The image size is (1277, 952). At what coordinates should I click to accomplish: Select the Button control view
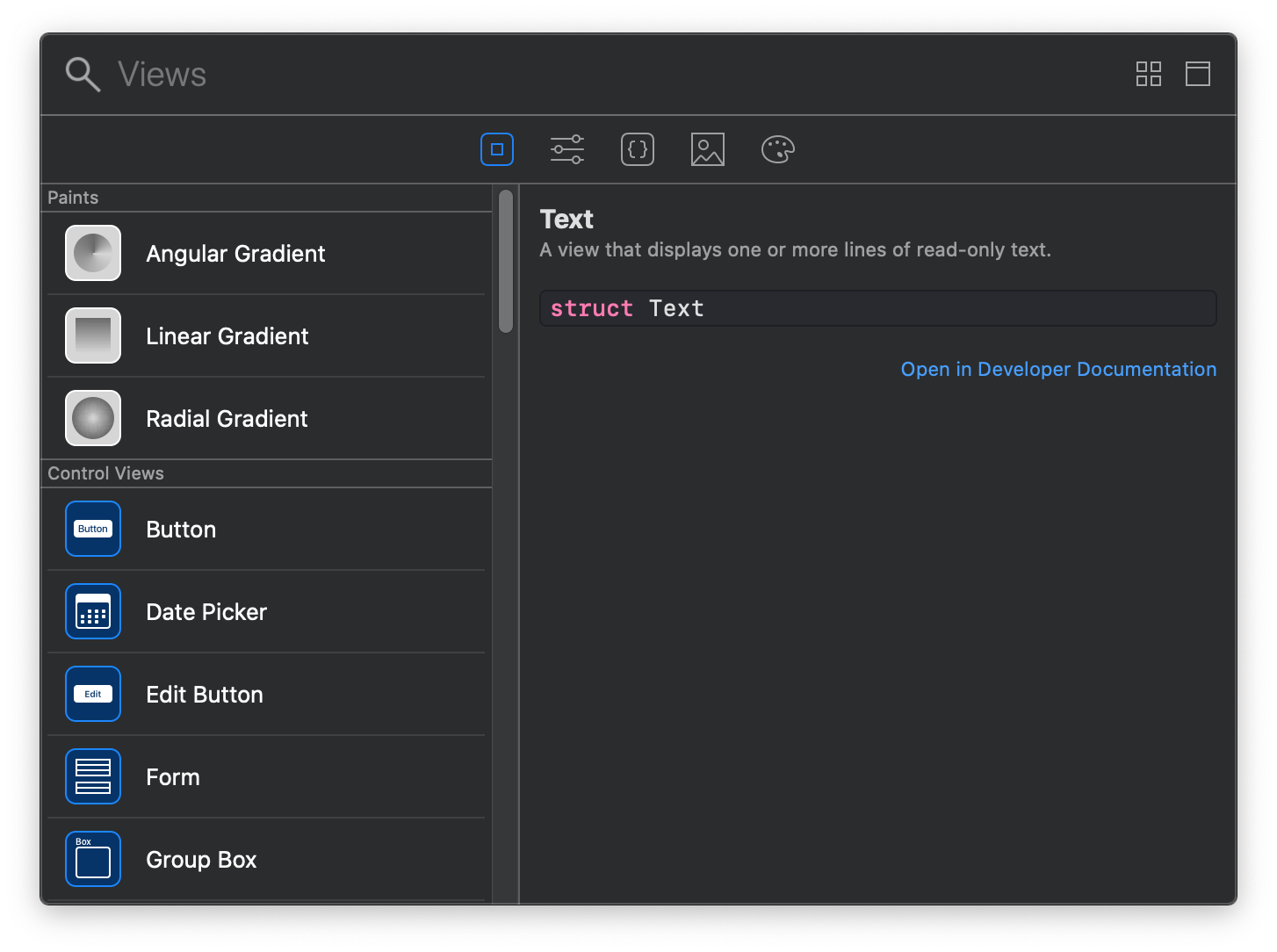(x=181, y=530)
